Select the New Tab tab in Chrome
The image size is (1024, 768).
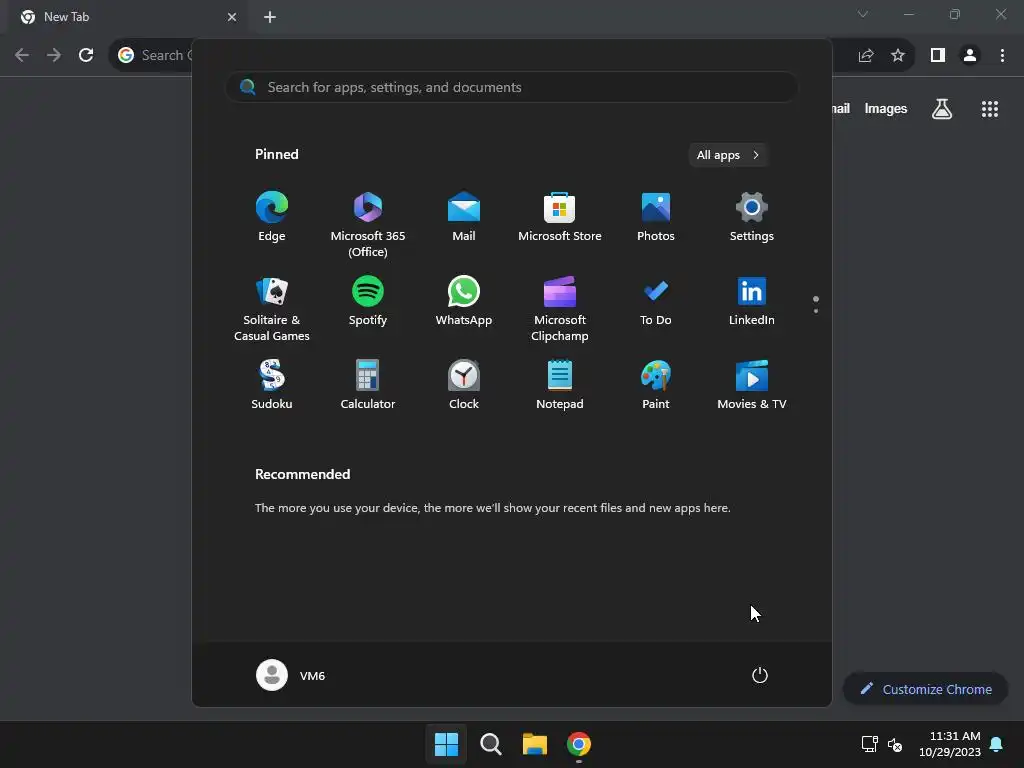[x=127, y=17]
